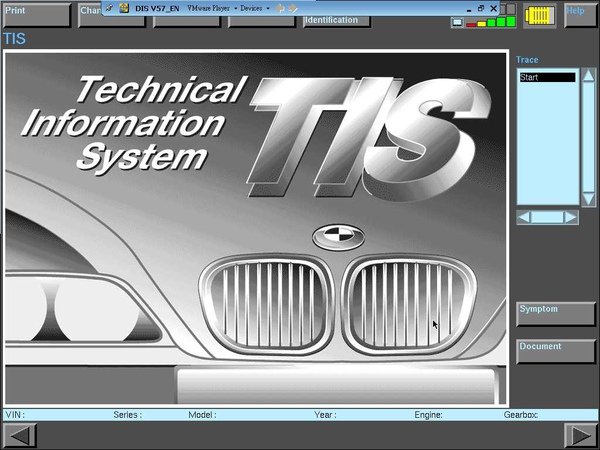Click the right arrow icon in the VMware toolbar
The image size is (600, 450).
coord(293,8)
